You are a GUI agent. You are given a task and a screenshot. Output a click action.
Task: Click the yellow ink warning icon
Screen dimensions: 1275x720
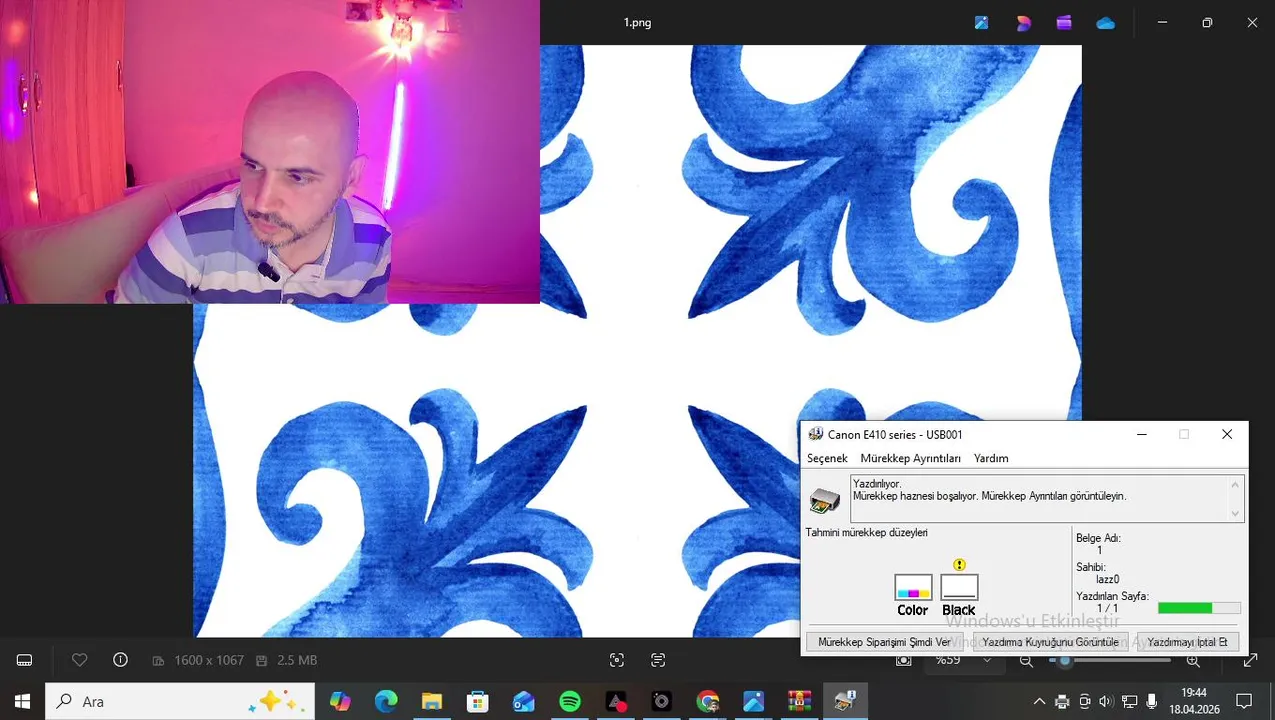960,565
